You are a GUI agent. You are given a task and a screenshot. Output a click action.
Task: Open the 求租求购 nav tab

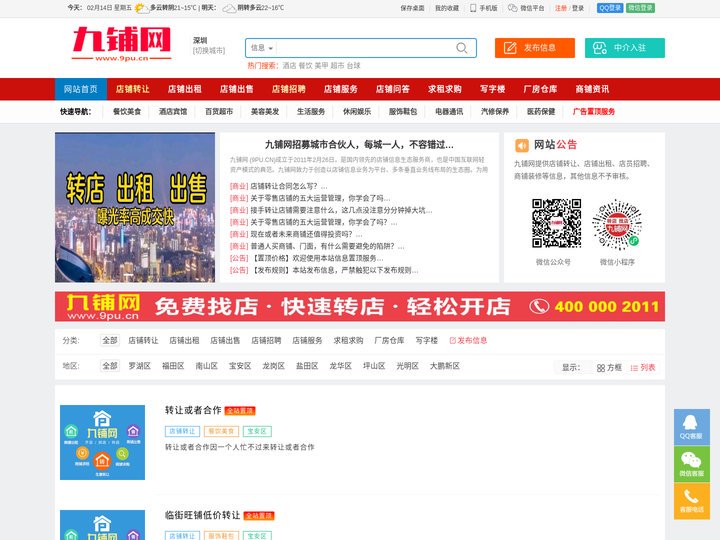[x=445, y=89]
